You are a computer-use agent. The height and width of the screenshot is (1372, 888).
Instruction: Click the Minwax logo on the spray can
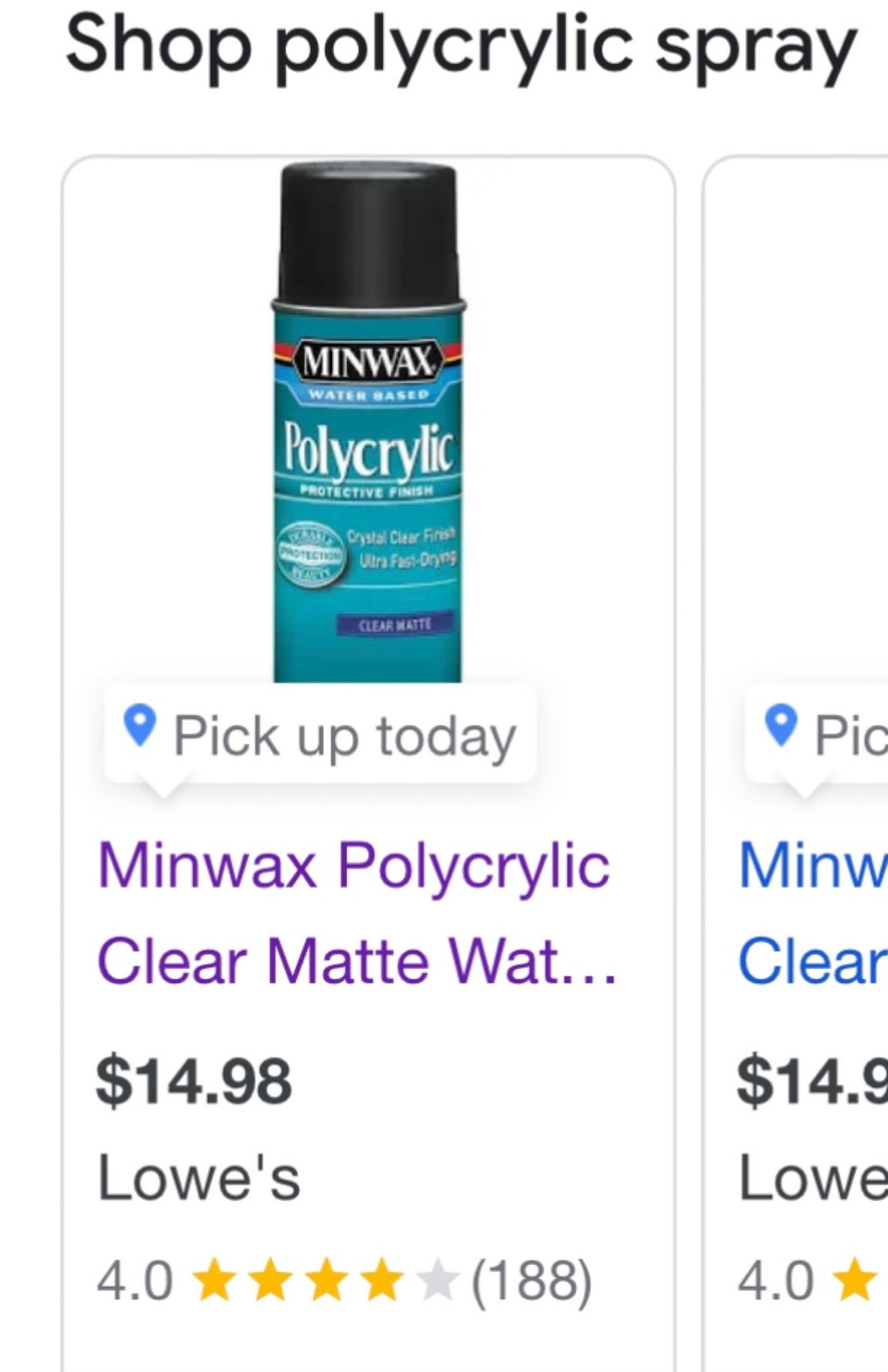(367, 361)
